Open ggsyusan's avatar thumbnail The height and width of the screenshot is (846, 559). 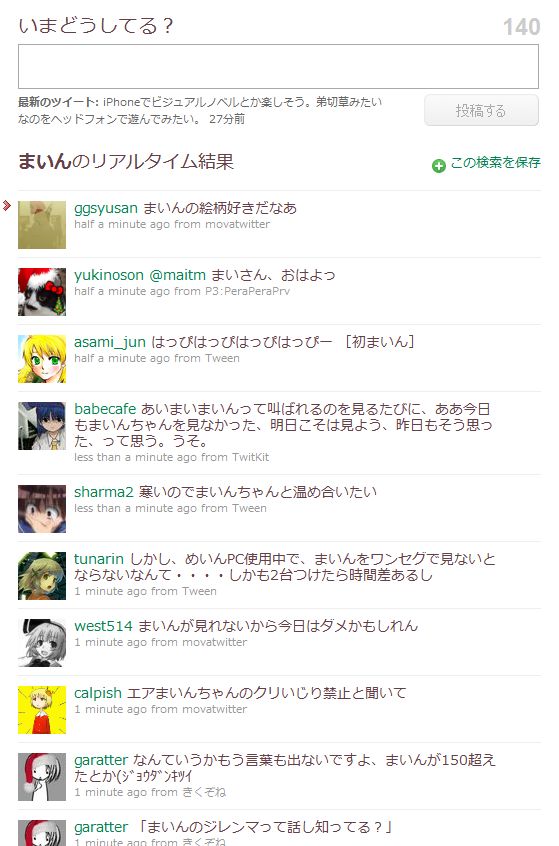pos(42,225)
